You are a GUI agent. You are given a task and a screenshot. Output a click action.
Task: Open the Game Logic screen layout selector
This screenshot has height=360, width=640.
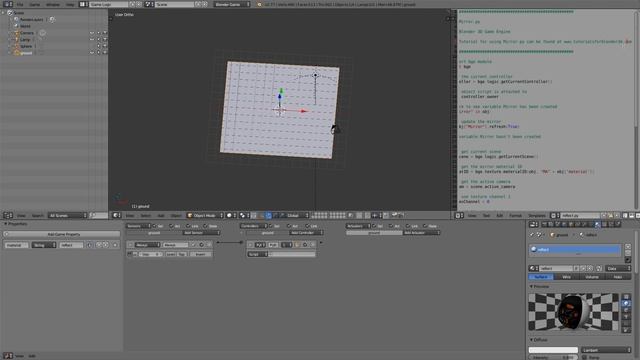click(83, 4)
